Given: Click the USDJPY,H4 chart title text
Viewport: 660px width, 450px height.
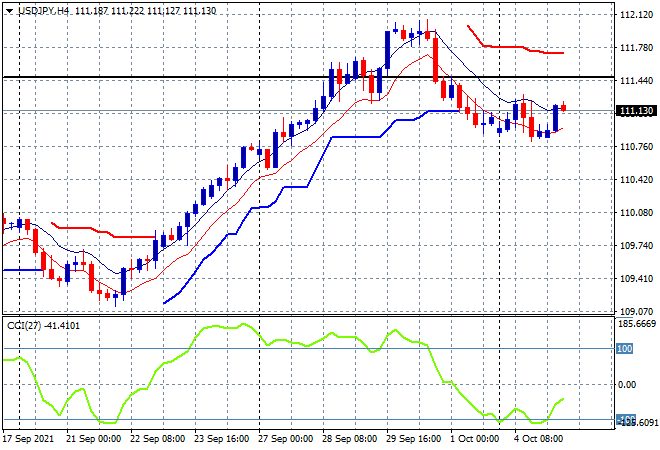Looking at the screenshot, I should [x=43, y=11].
